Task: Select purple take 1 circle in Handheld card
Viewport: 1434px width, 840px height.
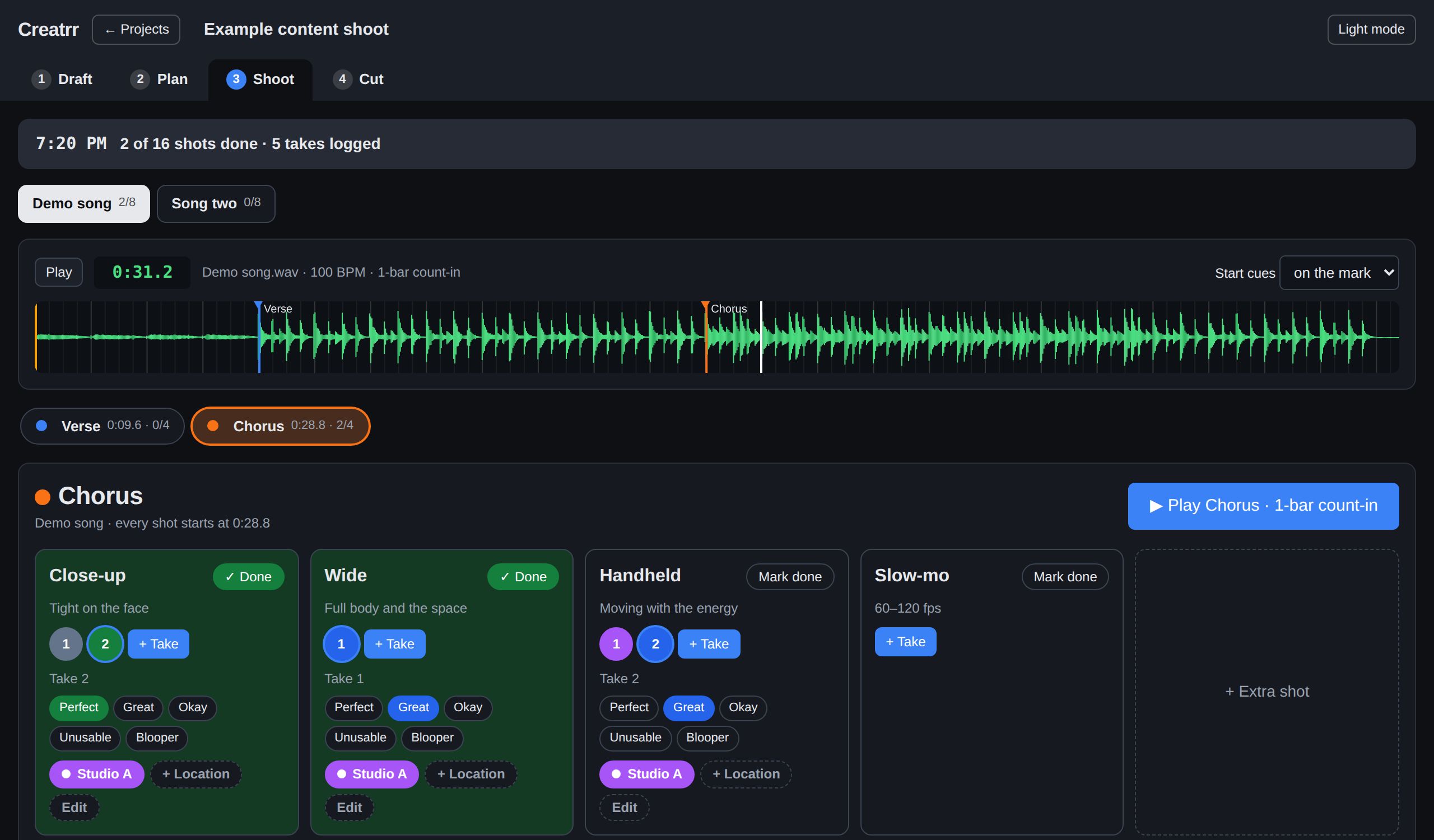Action: click(616, 644)
